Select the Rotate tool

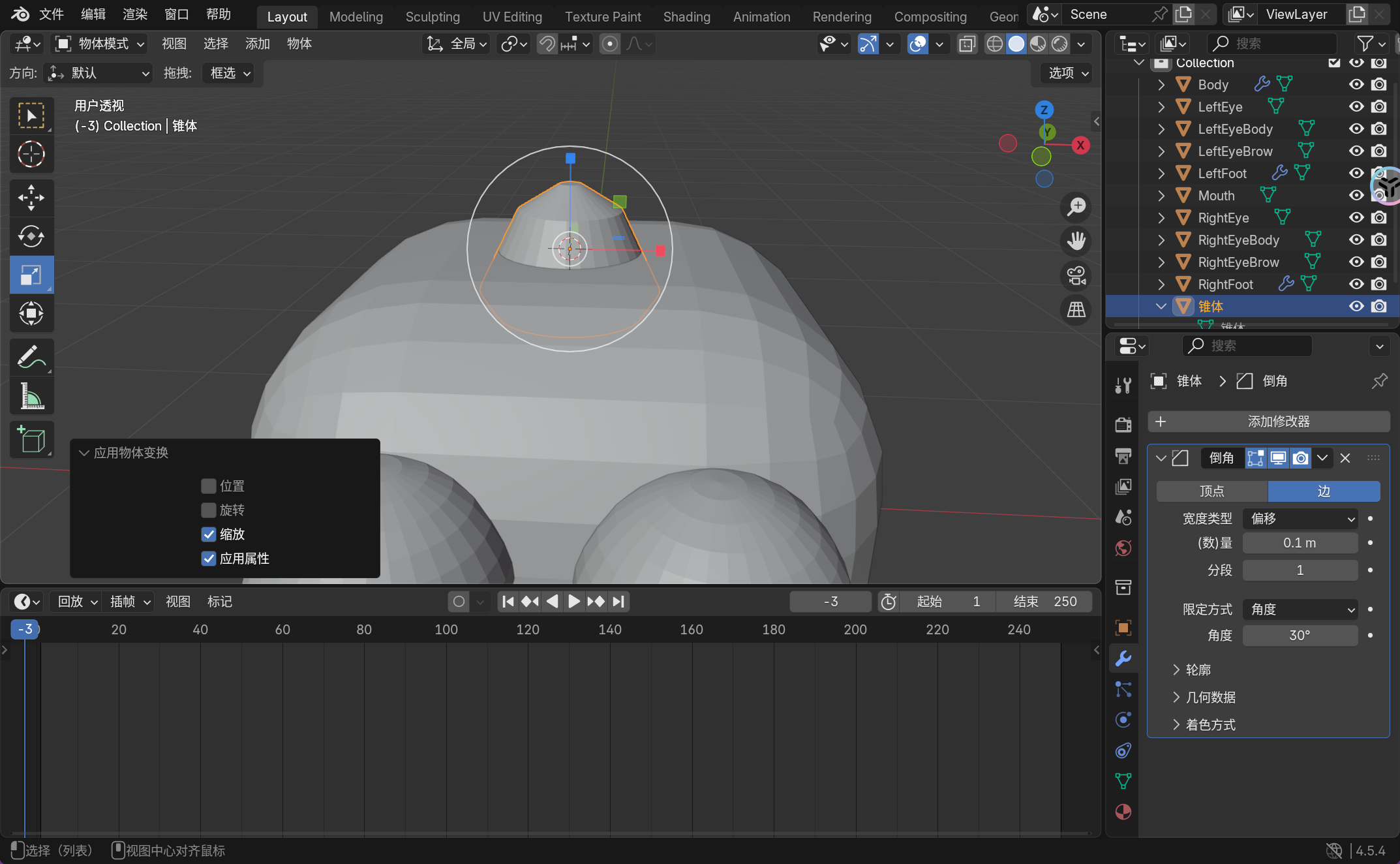click(31, 236)
